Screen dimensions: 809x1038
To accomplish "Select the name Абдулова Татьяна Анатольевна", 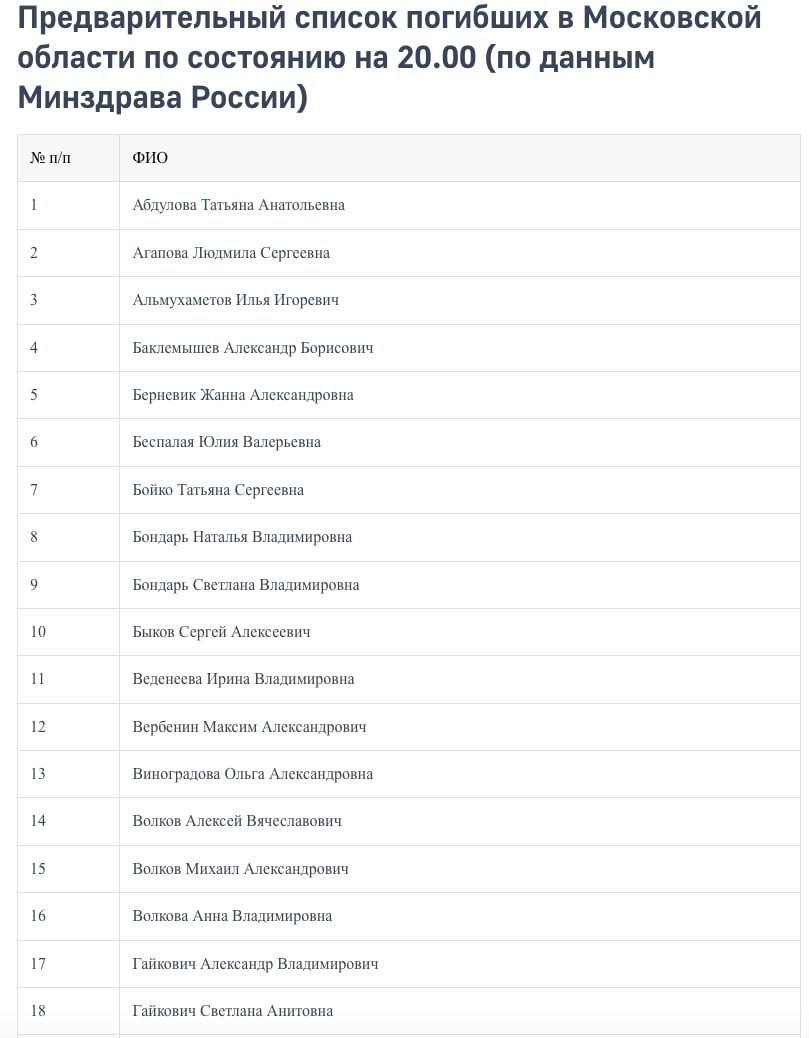I will pyautogui.click(x=238, y=205).
